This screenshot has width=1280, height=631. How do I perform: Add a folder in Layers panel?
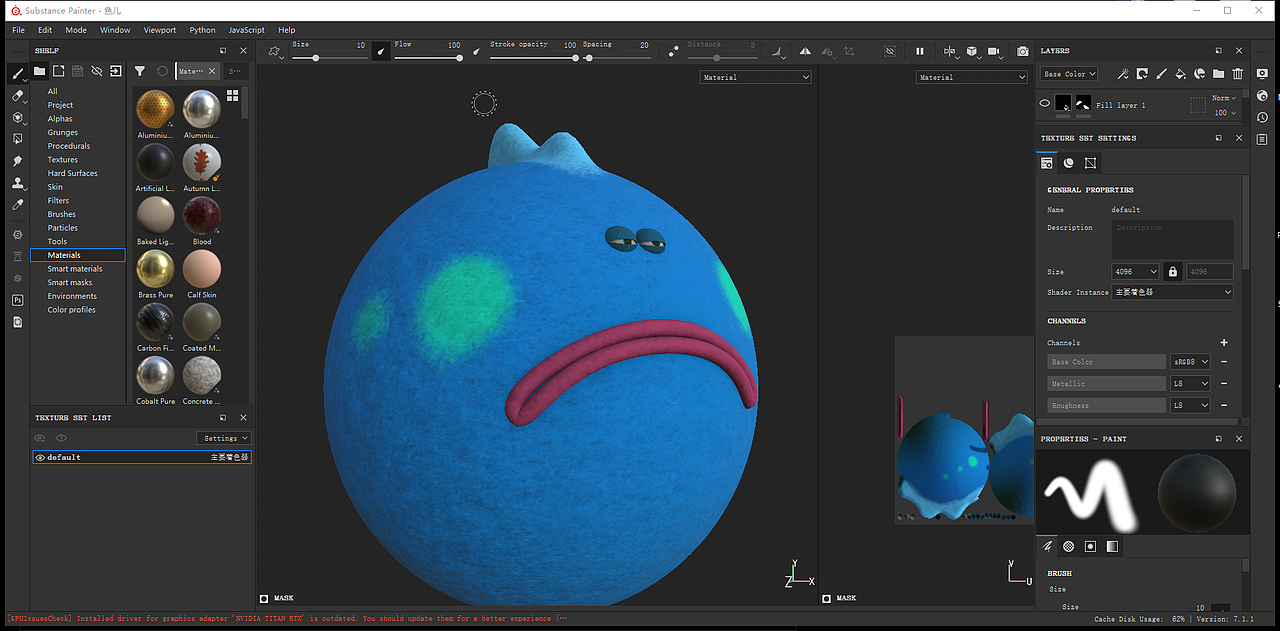click(x=1218, y=74)
